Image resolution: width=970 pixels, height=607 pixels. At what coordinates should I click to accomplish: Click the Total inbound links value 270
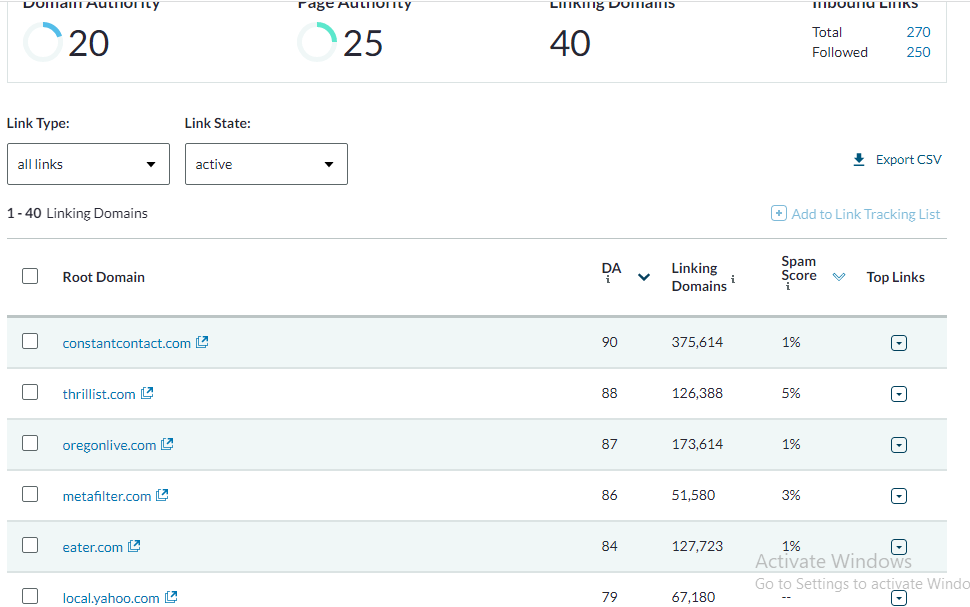tap(918, 32)
